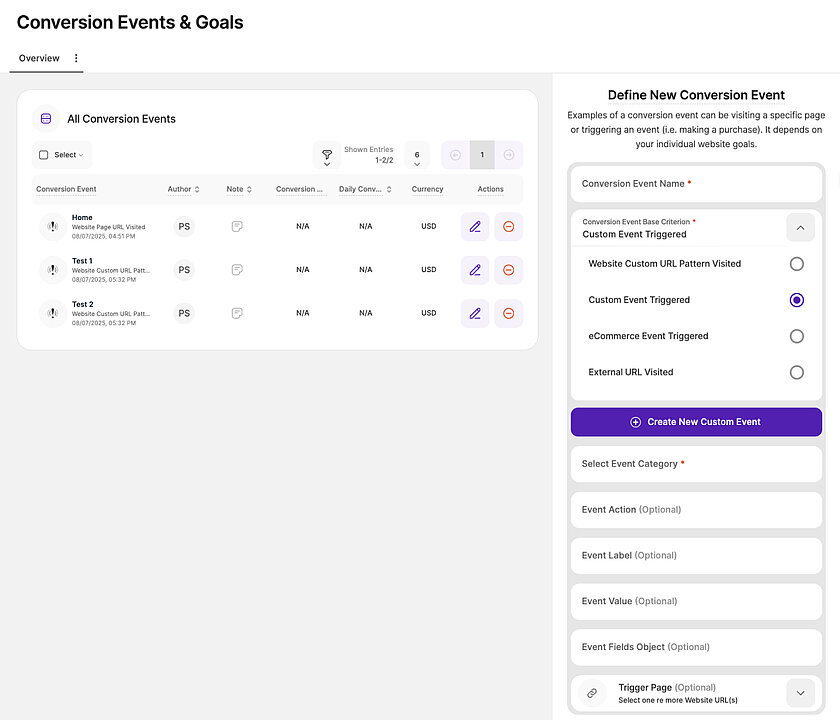Open the entries-per-page selector showing 6

416,155
